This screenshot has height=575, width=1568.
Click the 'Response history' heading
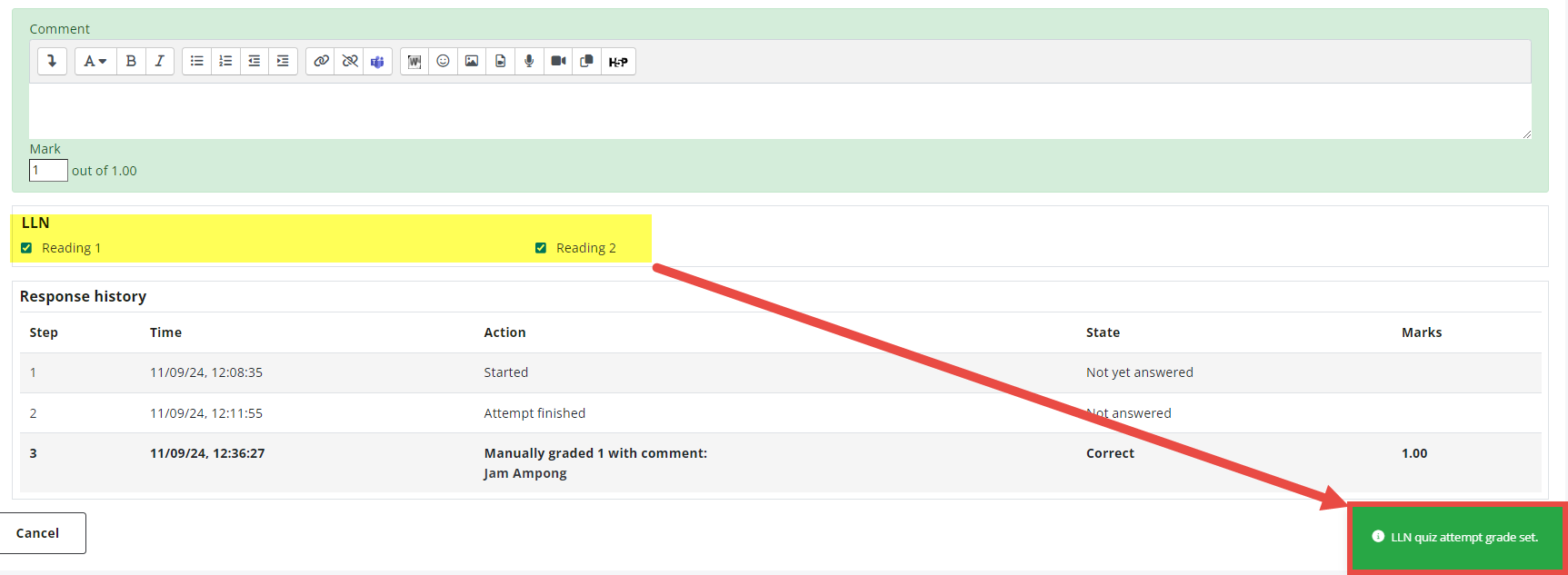coord(83,296)
